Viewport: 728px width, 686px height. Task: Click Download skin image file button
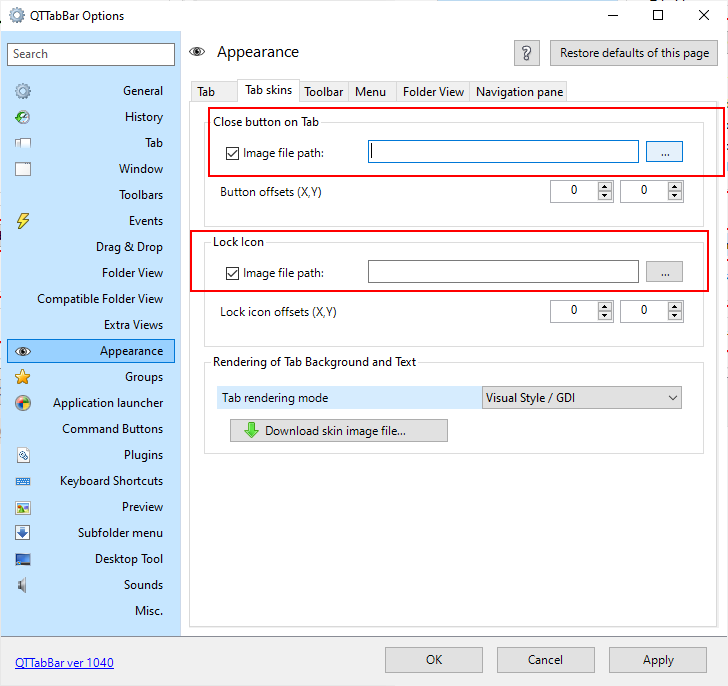339,431
